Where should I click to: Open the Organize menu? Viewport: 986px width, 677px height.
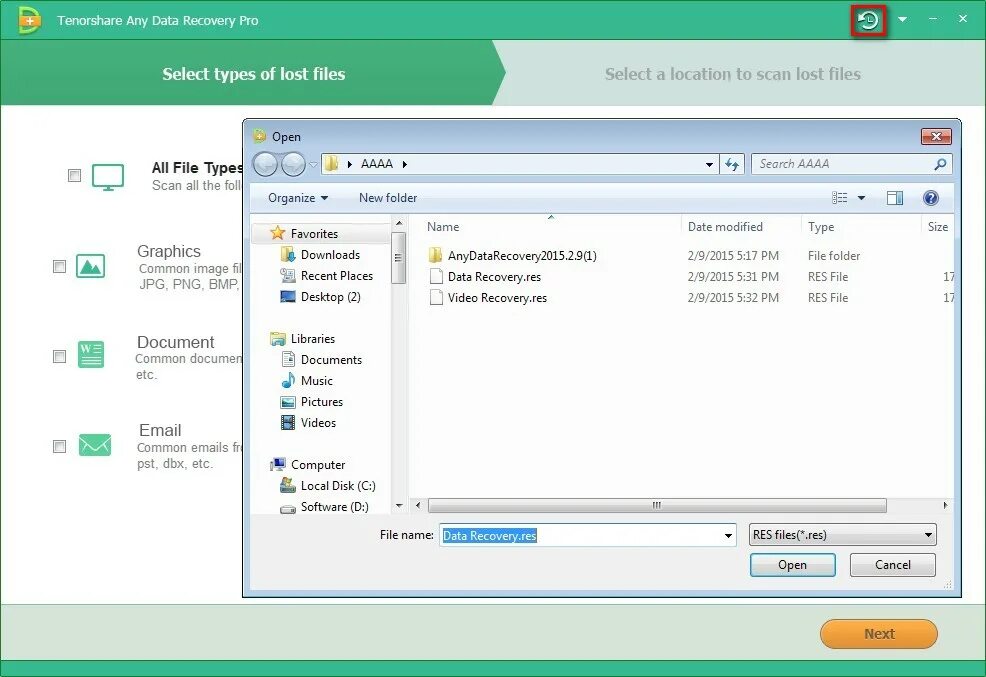(x=298, y=197)
